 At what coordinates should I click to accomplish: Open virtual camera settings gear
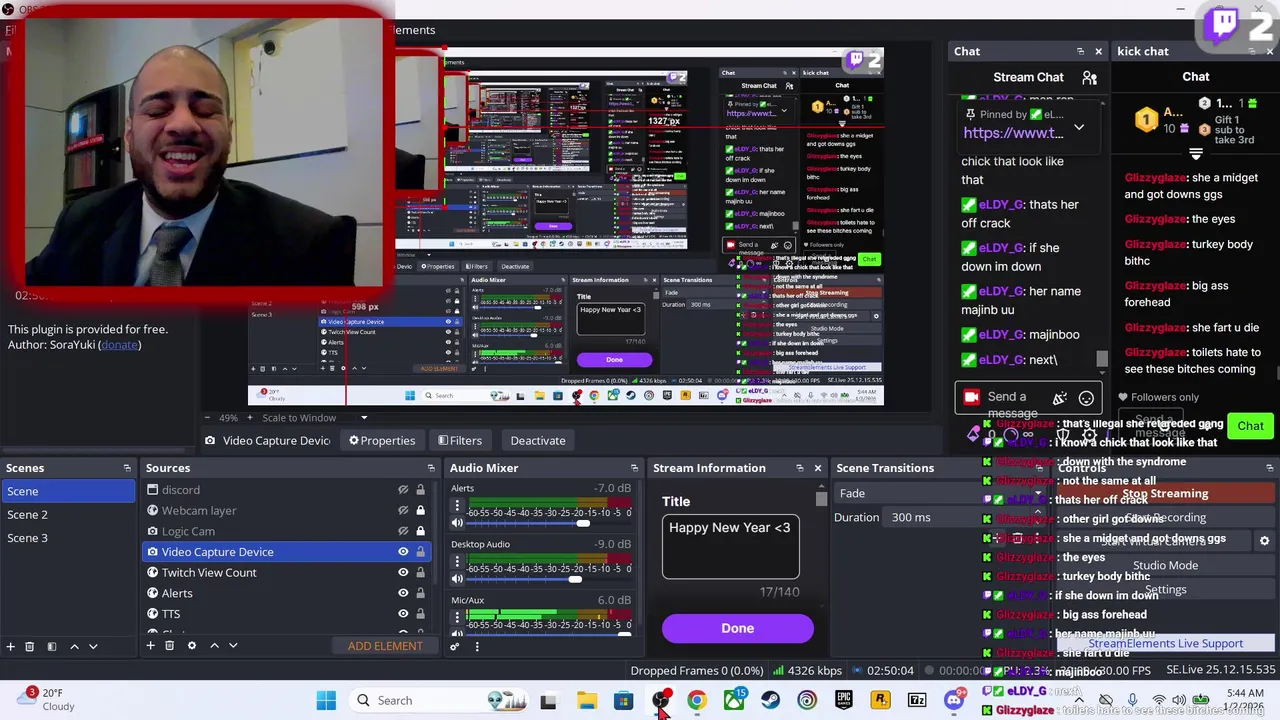tap(1264, 540)
